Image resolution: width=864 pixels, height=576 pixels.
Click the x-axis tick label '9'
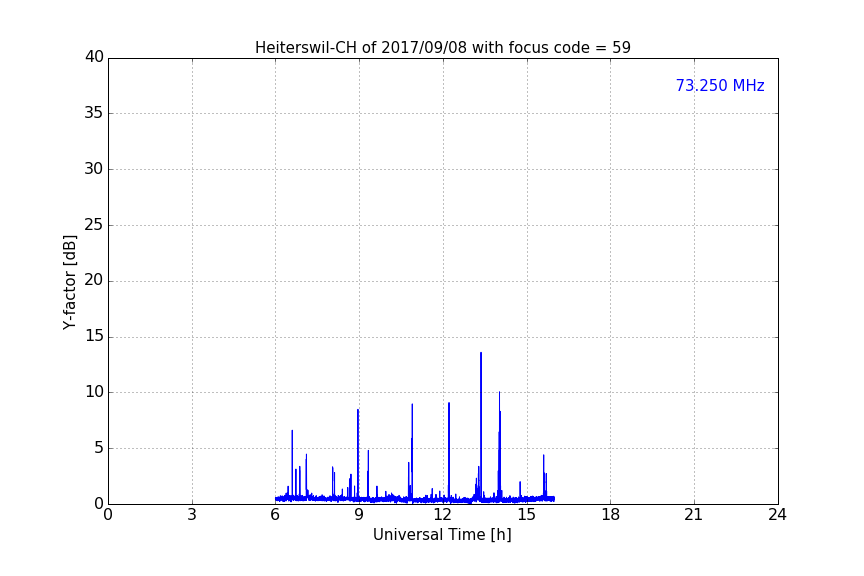pyautogui.click(x=359, y=515)
